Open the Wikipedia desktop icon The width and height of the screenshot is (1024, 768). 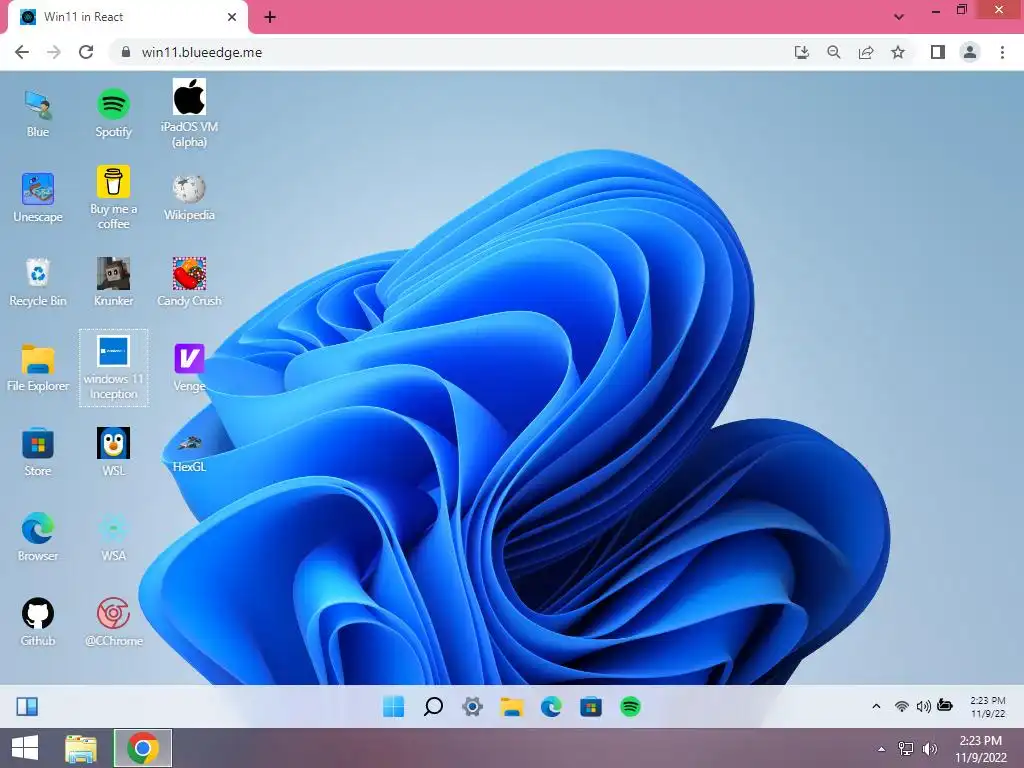[x=189, y=197]
